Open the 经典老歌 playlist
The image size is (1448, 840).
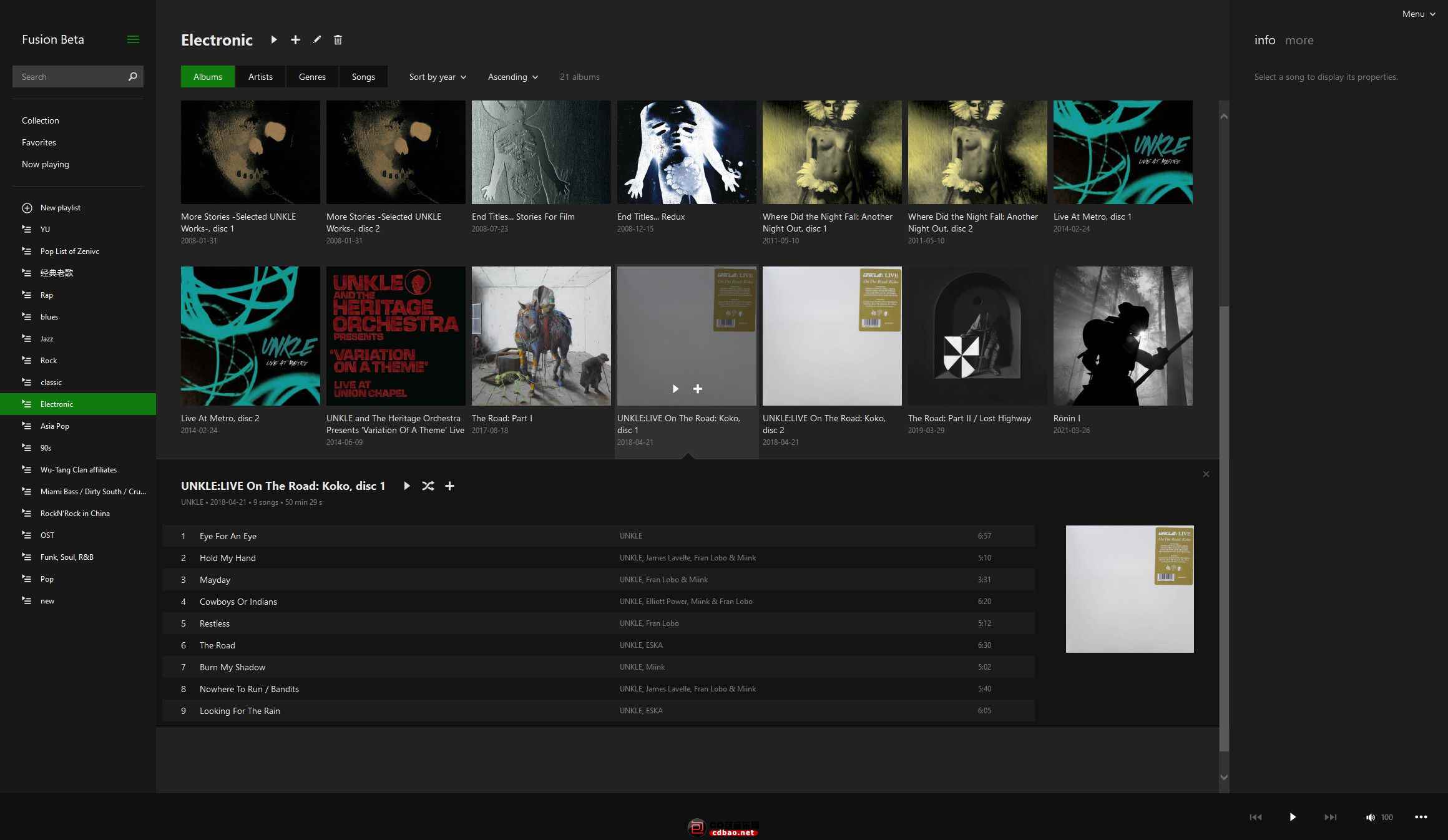pos(78,273)
